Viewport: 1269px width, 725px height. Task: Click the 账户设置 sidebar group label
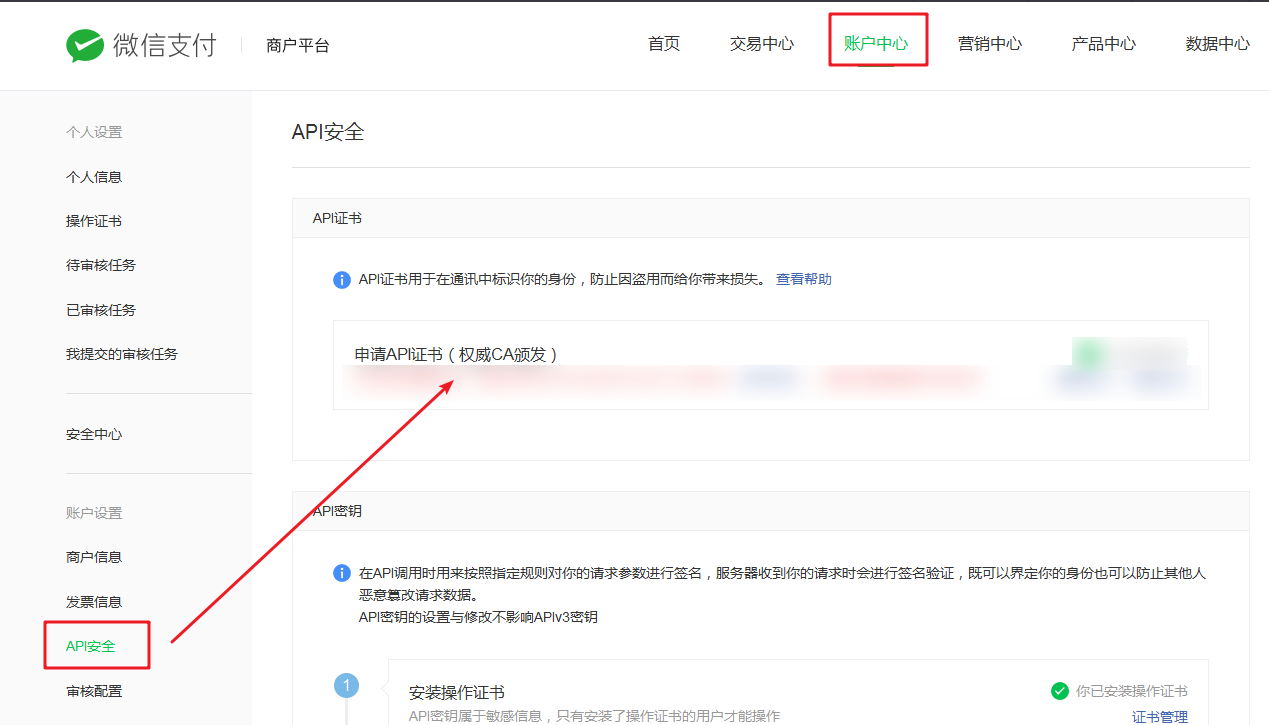pos(94,513)
